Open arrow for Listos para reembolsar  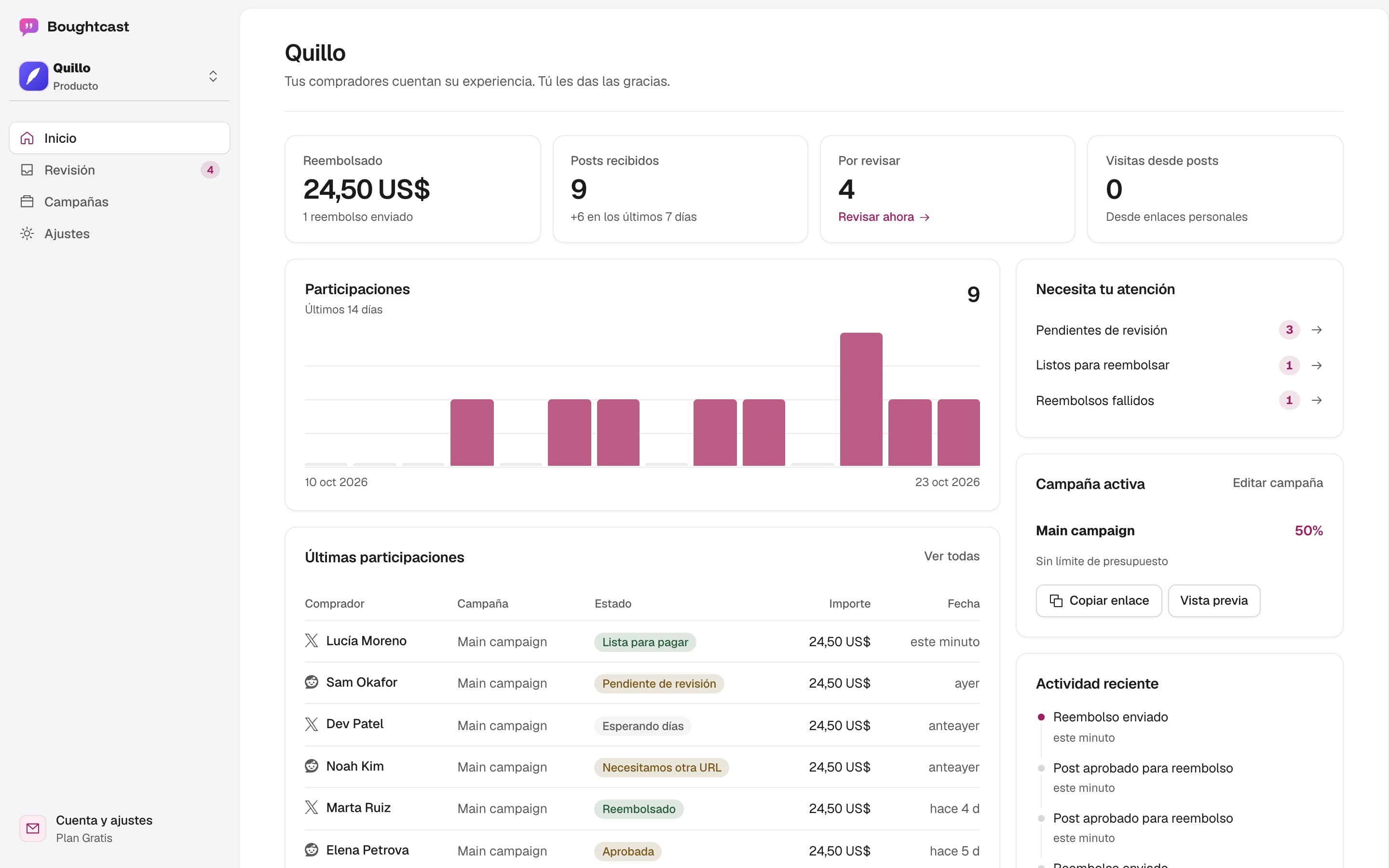(1317, 365)
